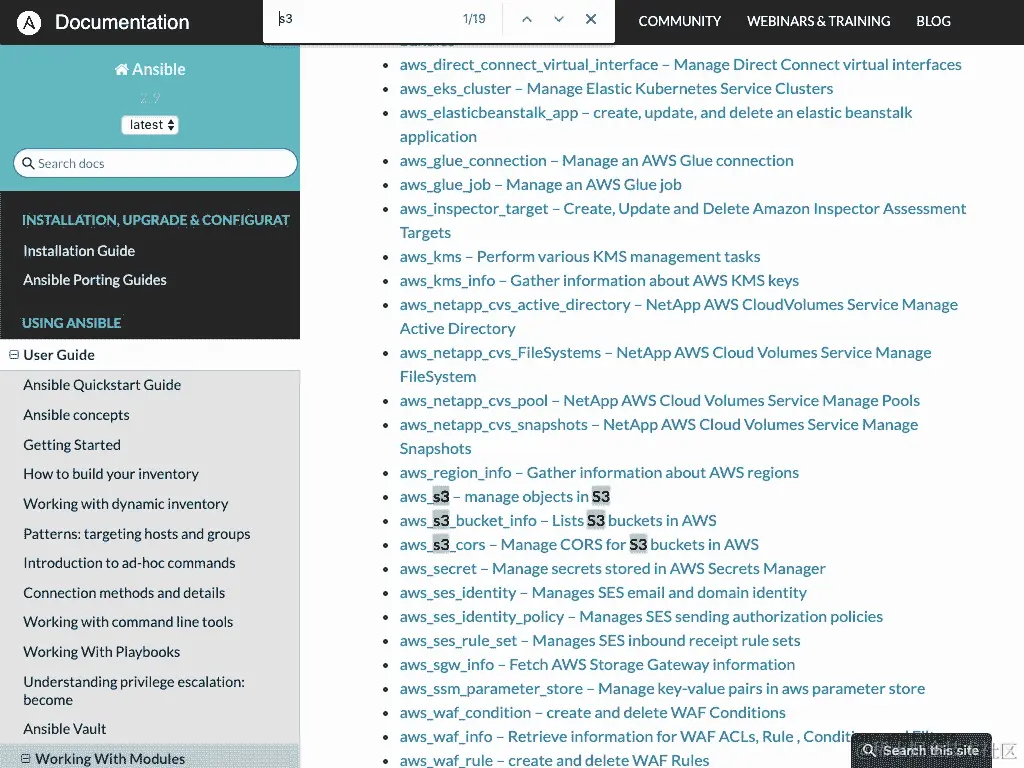The height and width of the screenshot is (768, 1024).
Task: Open Getting Started page
Action: [x=72, y=445]
